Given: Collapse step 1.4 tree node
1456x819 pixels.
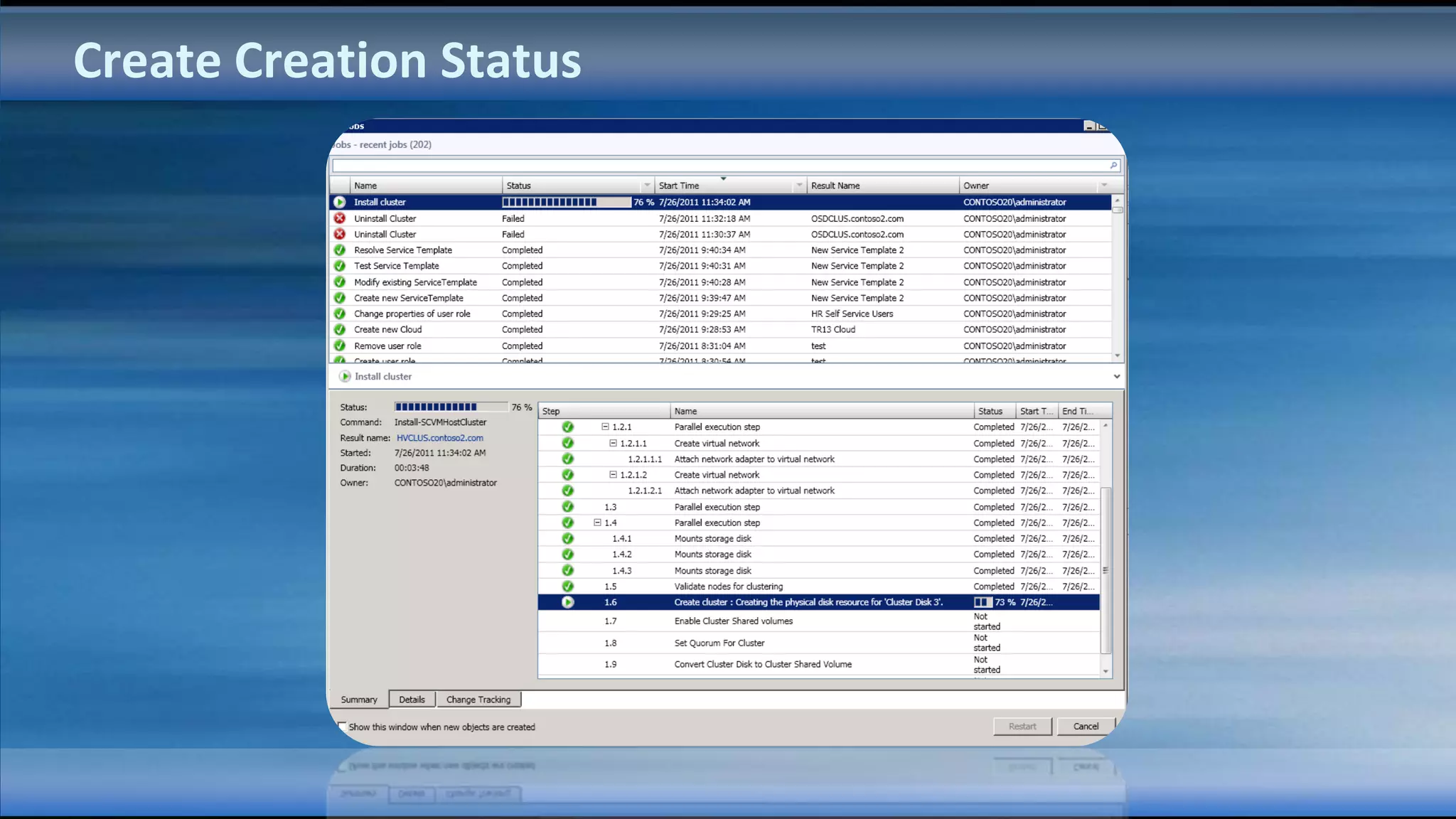Looking at the screenshot, I should [x=597, y=523].
